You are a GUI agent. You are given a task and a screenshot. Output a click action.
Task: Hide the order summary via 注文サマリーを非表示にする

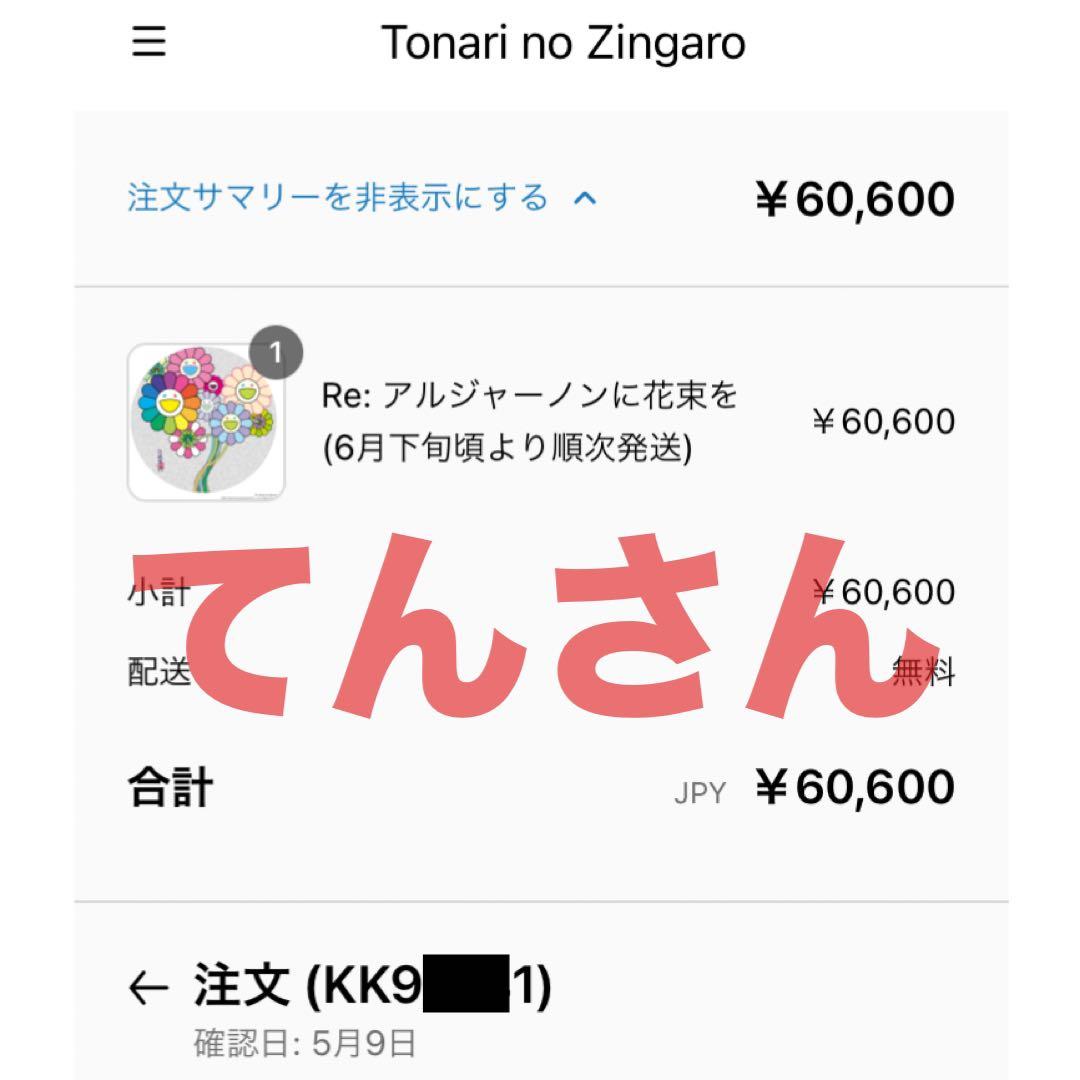(x=338, y=197)
